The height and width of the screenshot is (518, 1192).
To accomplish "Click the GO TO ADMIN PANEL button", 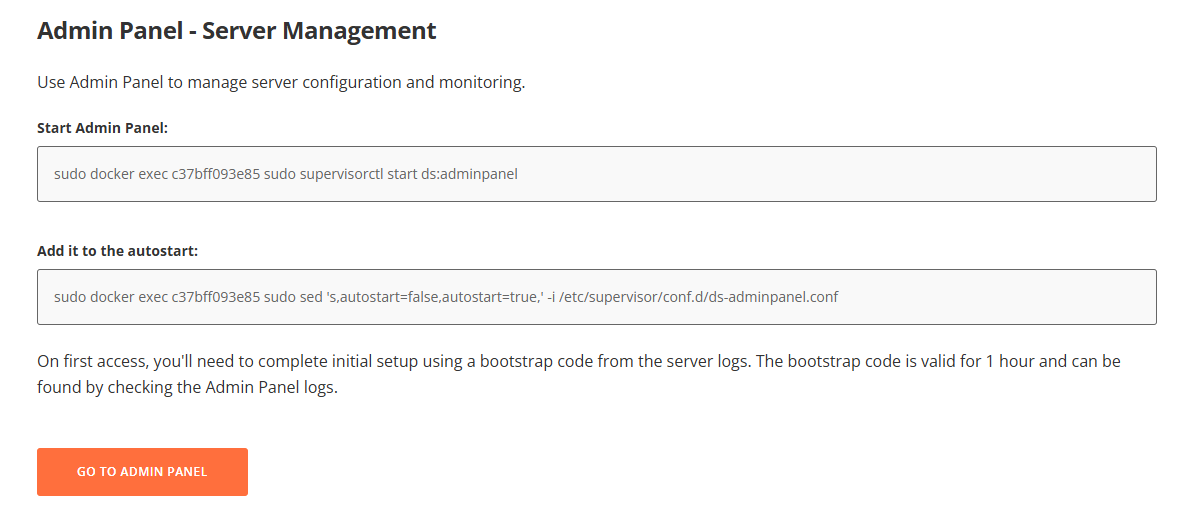I will [x=142, y=472].
